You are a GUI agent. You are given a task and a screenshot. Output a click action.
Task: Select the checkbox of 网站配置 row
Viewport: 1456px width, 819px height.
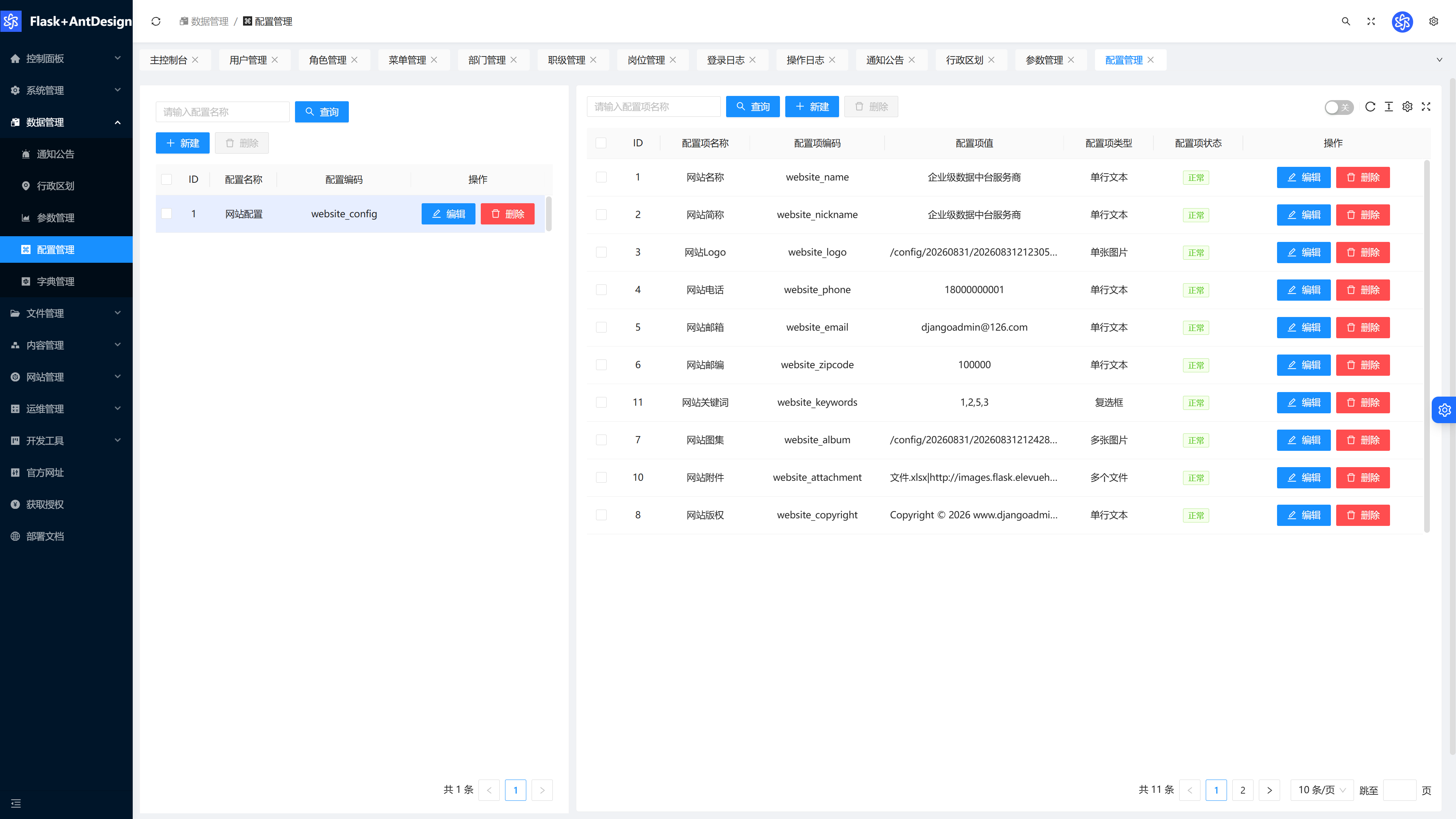click(166, 213)
